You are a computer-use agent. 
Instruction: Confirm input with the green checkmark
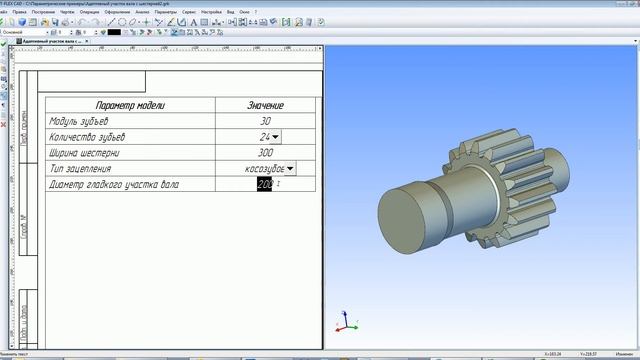point(4,44)
